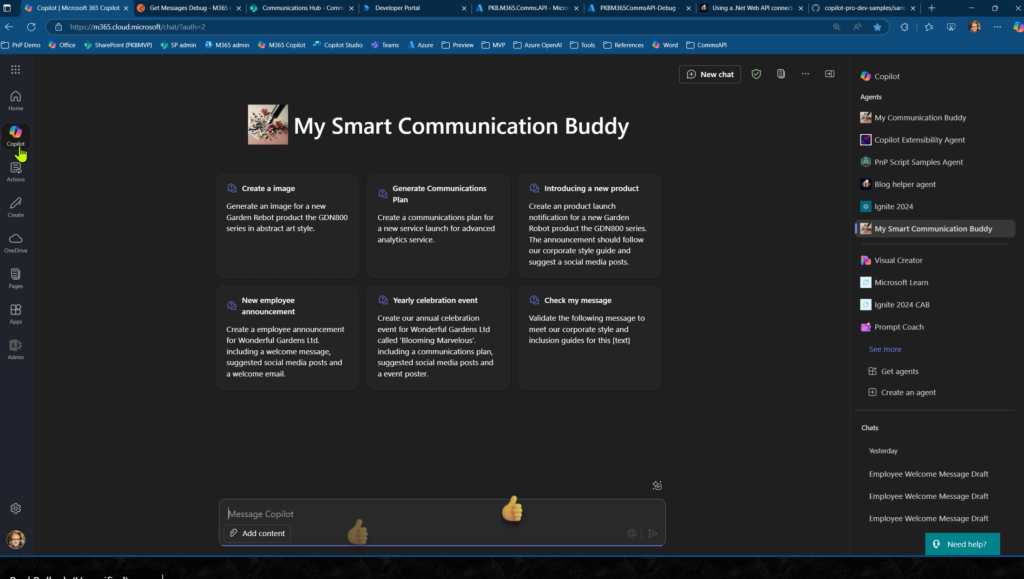This screenshot has width=1024, height=579.
Task: Open Pages in the left rail
Action: click(16, 278)
